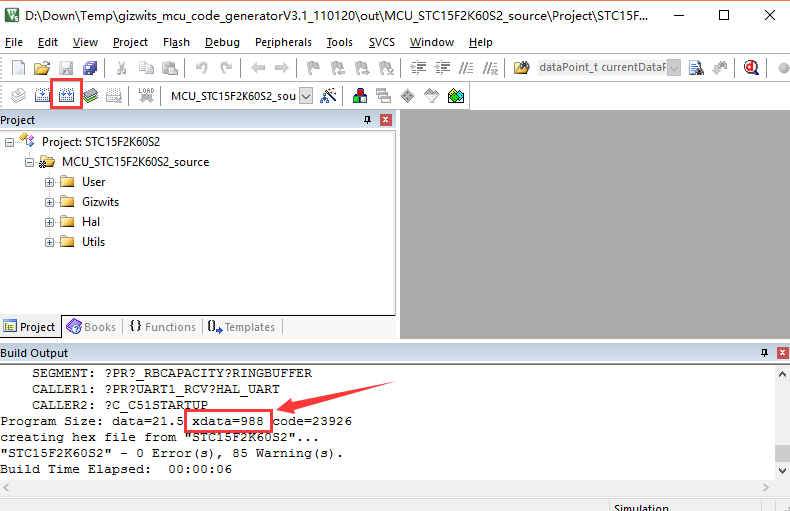
Task: Collapse the MCU_STC15F2K60S2_source target node
Action: (x=30, y=162)
